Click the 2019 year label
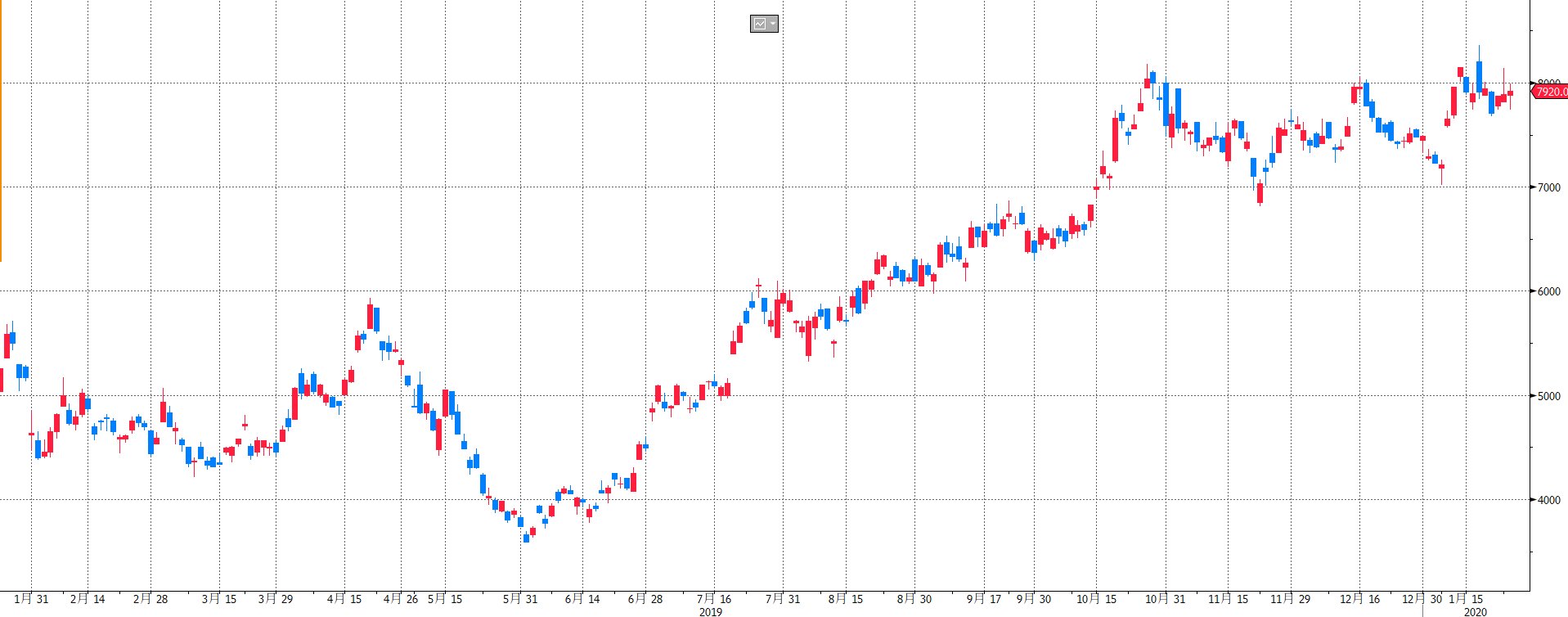This screenshot has height=617, width=1568. (x=711, y=611)
